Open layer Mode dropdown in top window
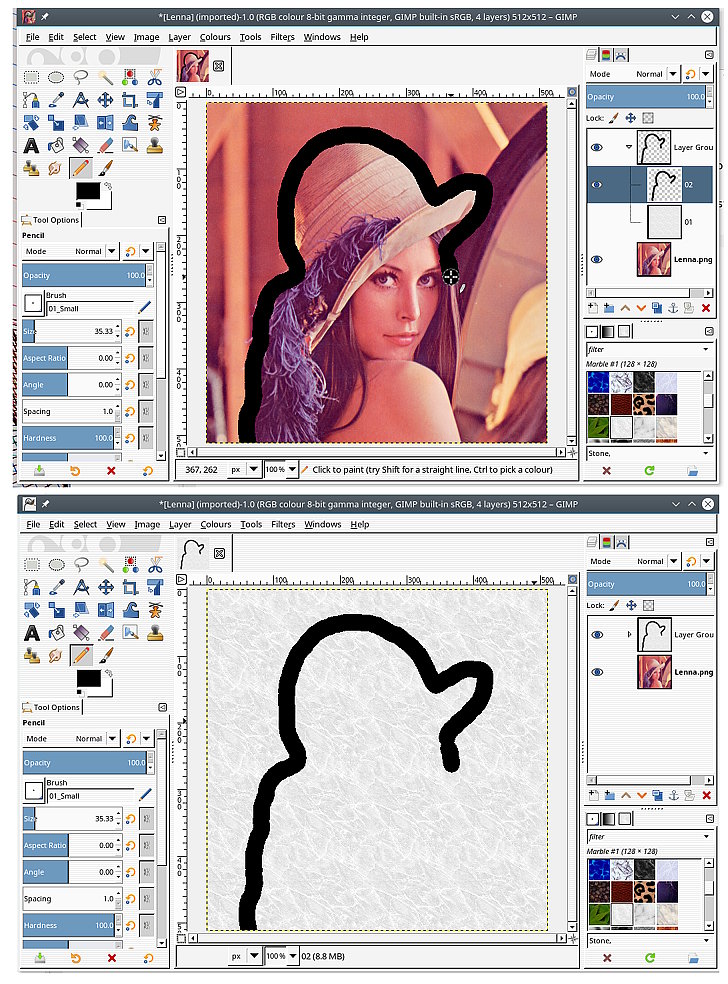728x984 pixels. coord(633,74)
